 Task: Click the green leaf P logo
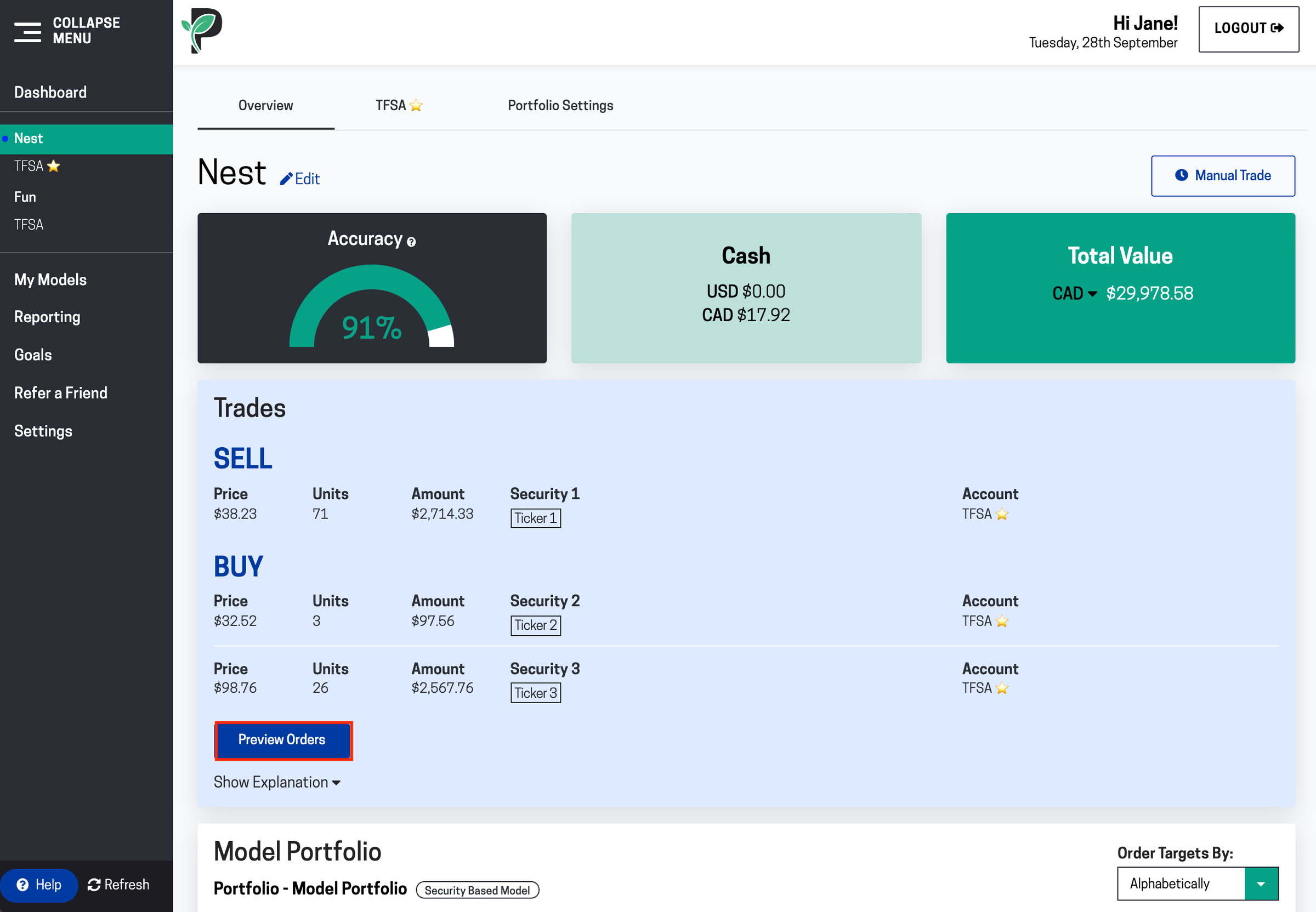pos(202,31)
